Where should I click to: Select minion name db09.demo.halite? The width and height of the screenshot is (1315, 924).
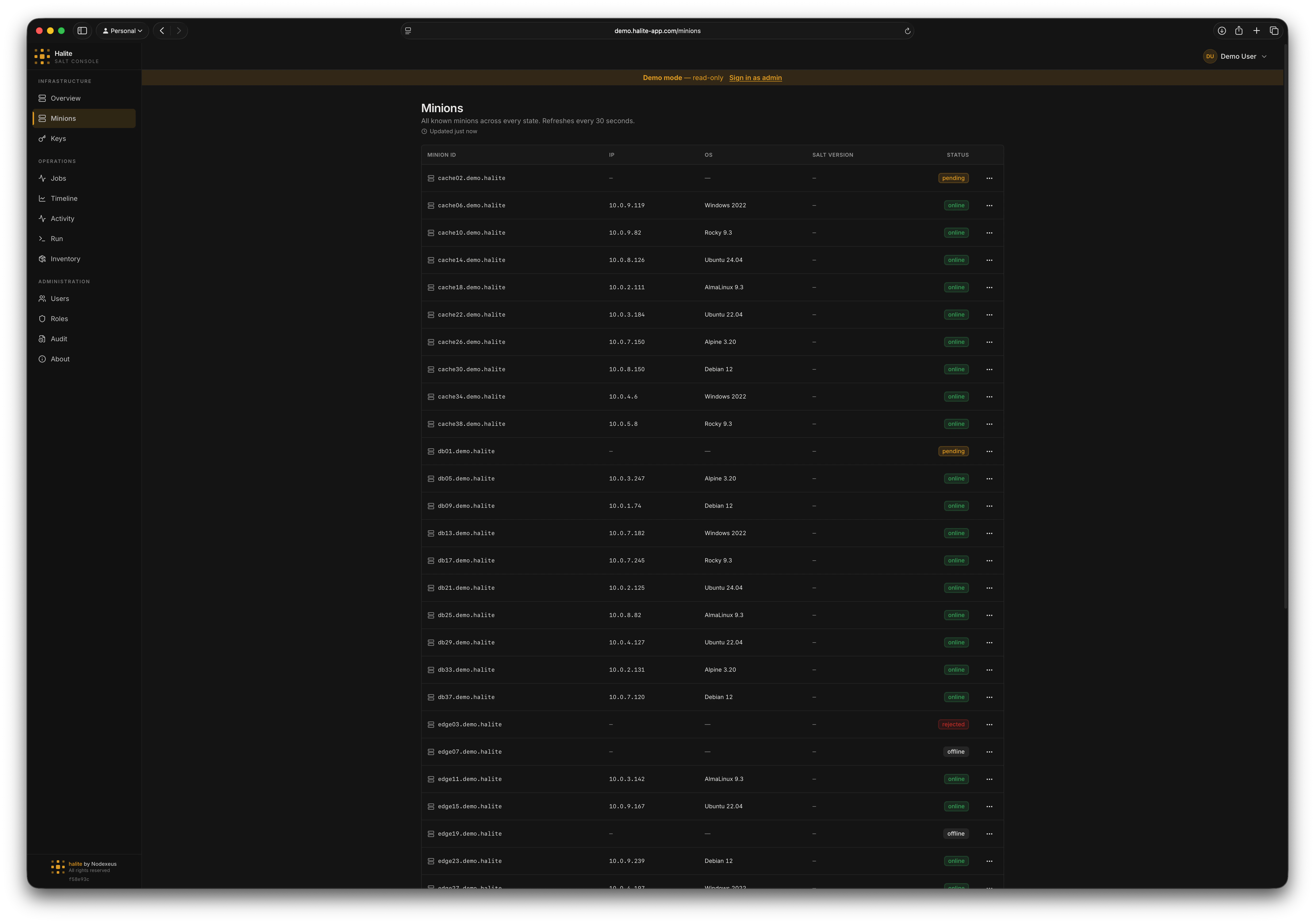[466, 506]
